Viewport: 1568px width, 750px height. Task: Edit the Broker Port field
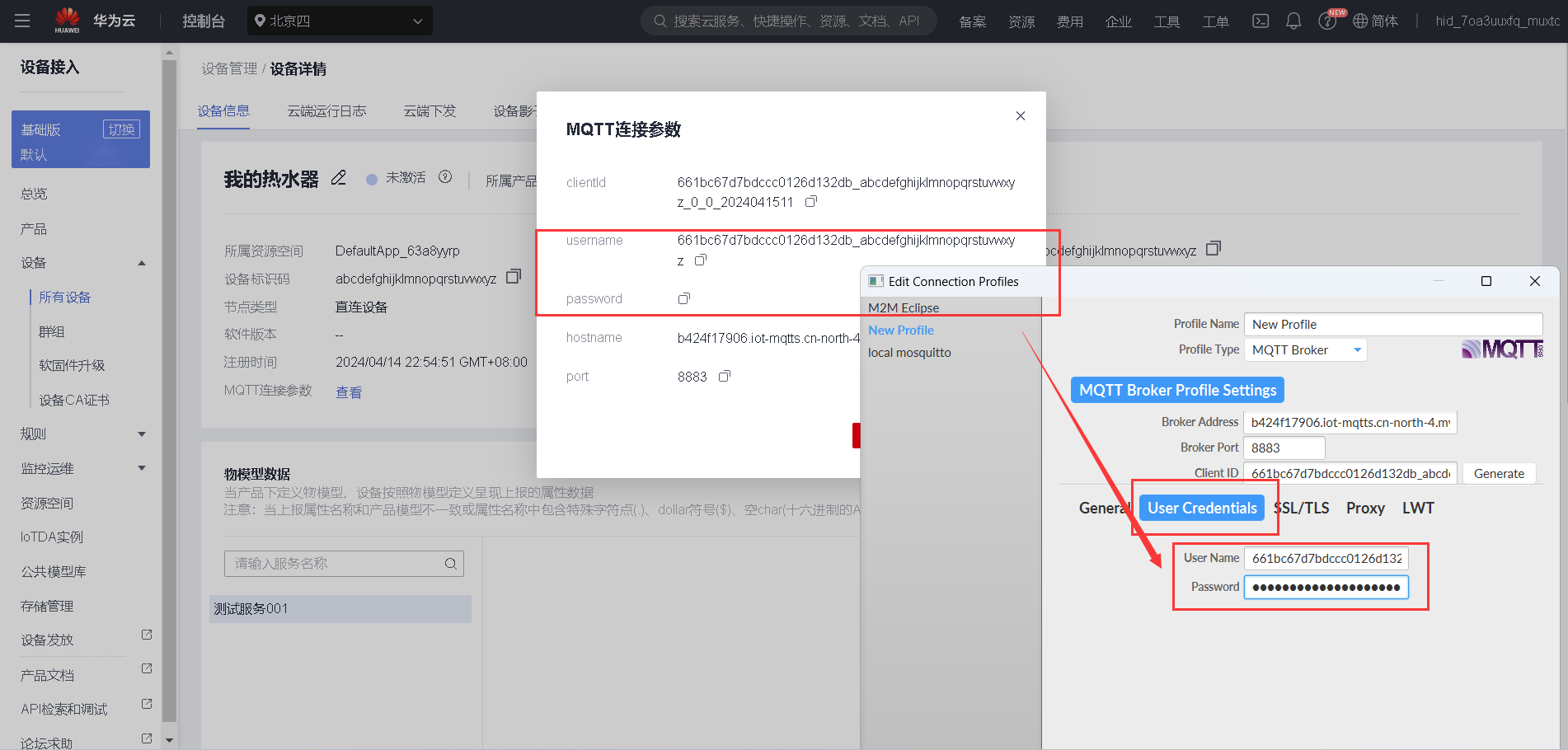[1284, 448]
